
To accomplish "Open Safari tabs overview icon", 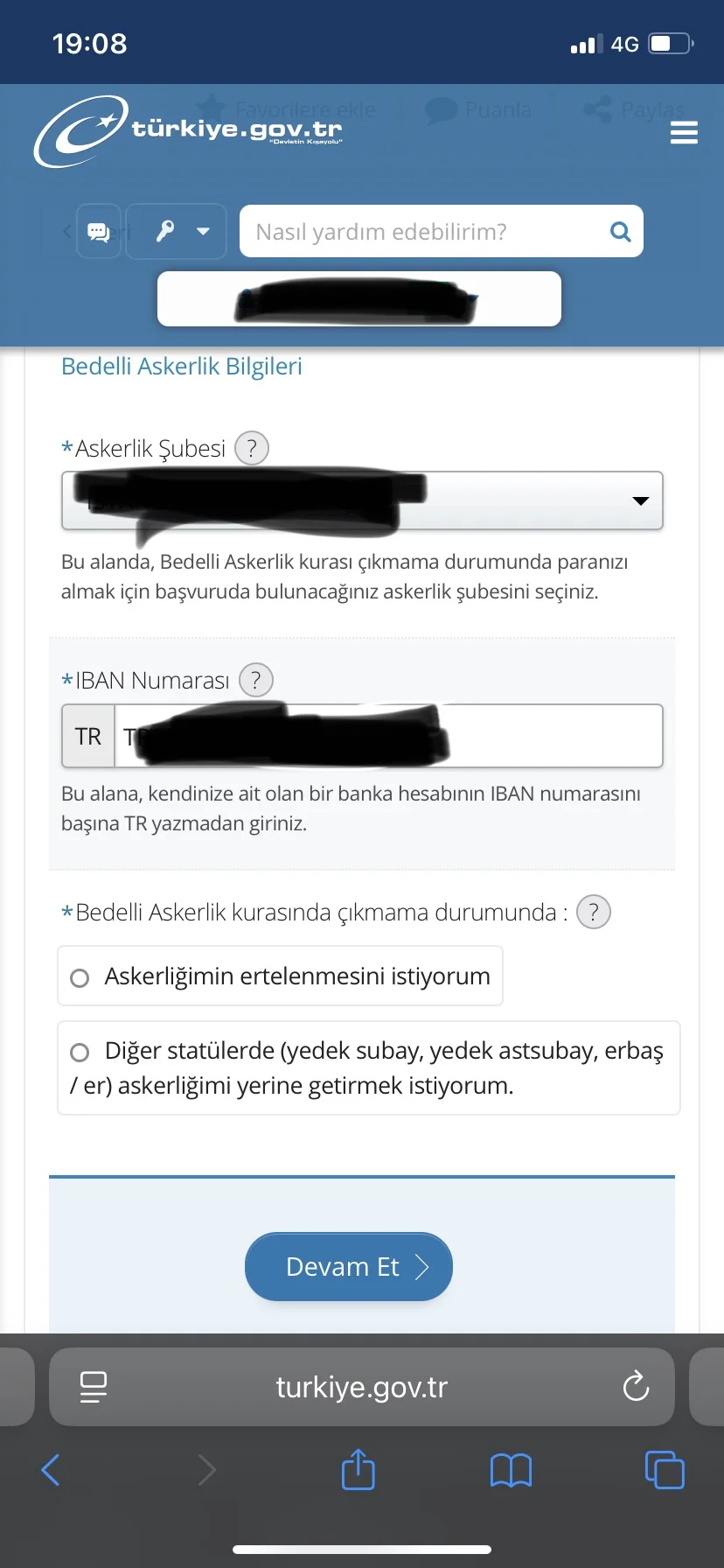I will 665,1470.
